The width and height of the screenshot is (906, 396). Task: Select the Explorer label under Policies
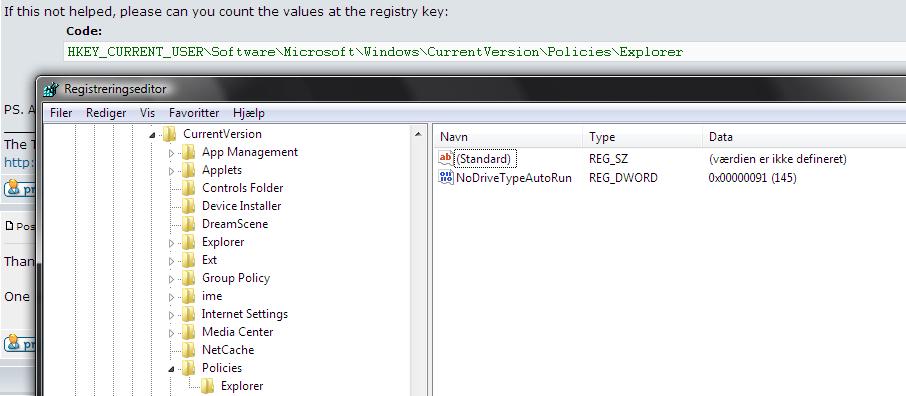click(242, 386)
